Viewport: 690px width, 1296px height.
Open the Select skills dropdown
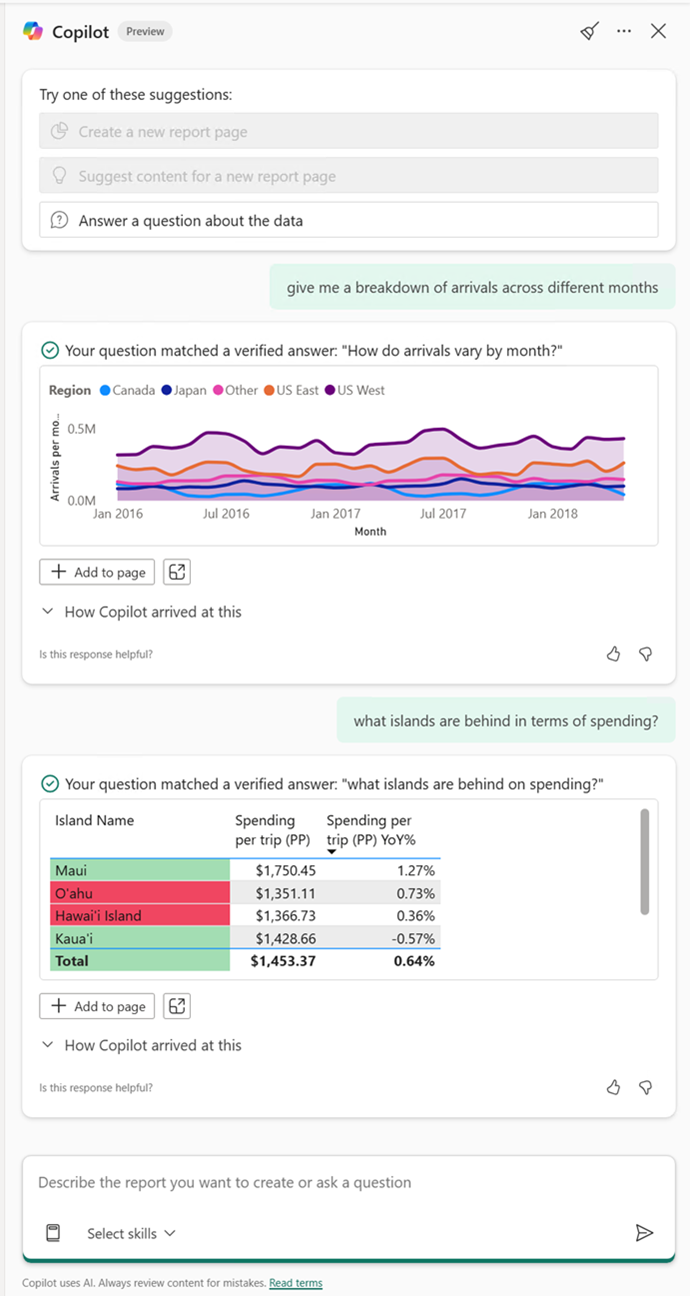pos(131,1233)
